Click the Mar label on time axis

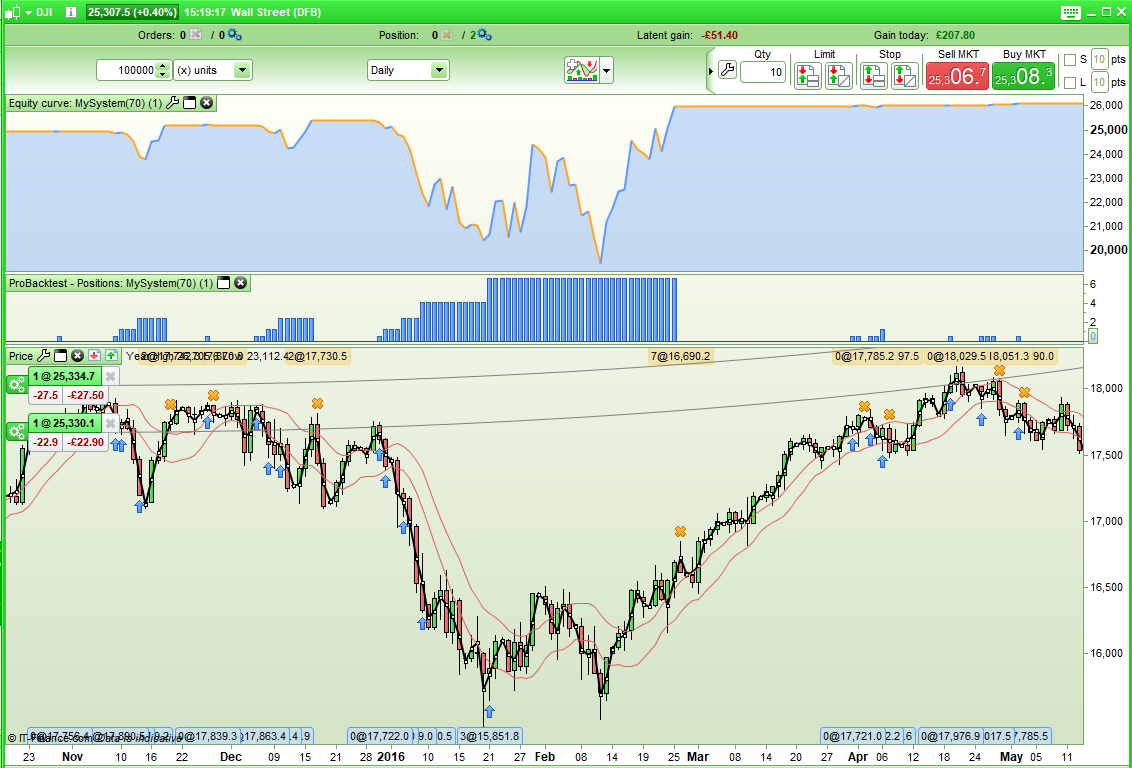pyautogui.click(x=697, y=756)
